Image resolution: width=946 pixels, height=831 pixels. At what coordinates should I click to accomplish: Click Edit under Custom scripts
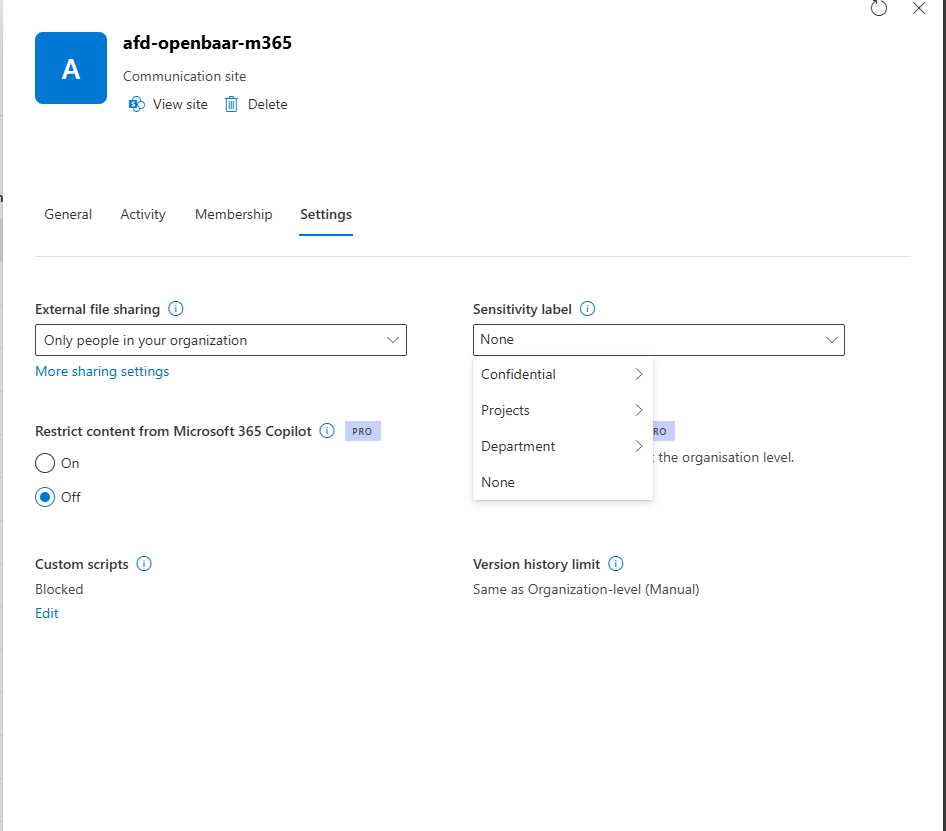46,613
